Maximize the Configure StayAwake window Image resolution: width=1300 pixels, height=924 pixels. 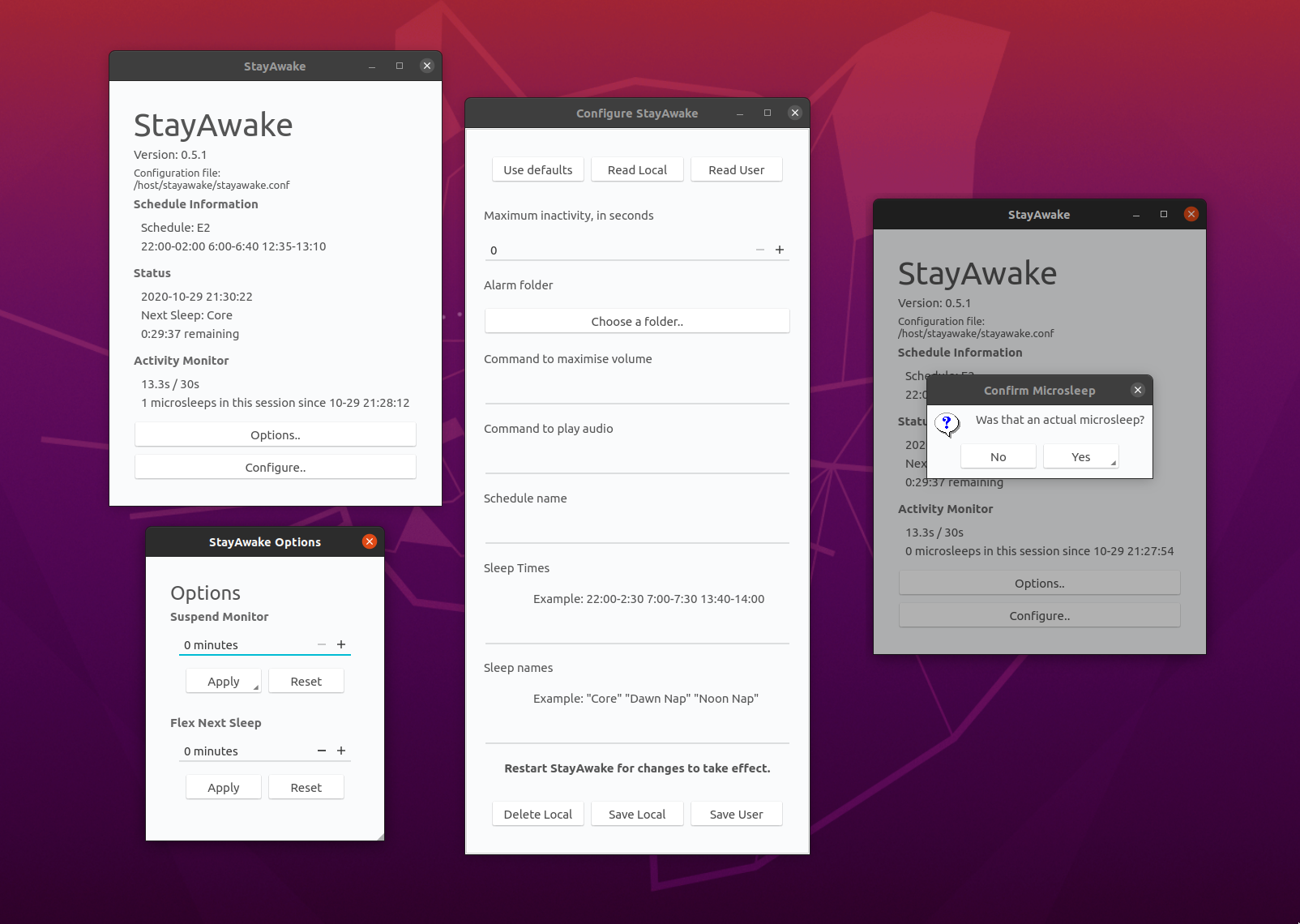(x=768, y=113)
